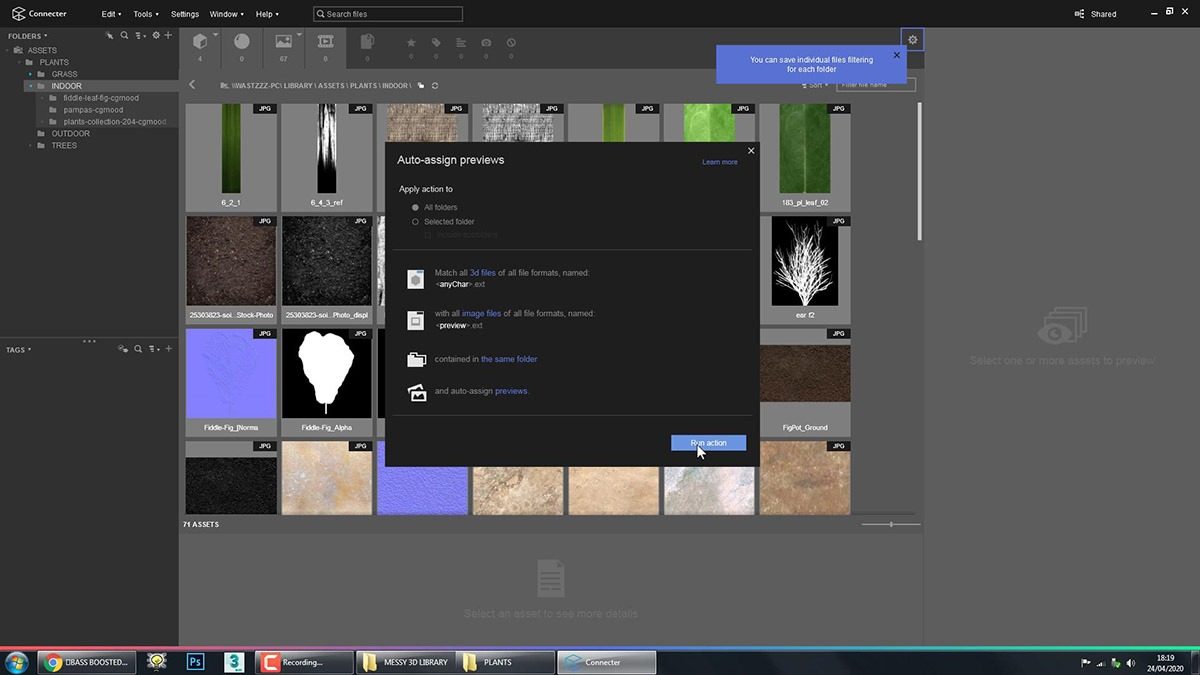Click the crossed-circle filter icon in top toolbar
Viewport: 1200px width, 675px height.
(511, 43)
